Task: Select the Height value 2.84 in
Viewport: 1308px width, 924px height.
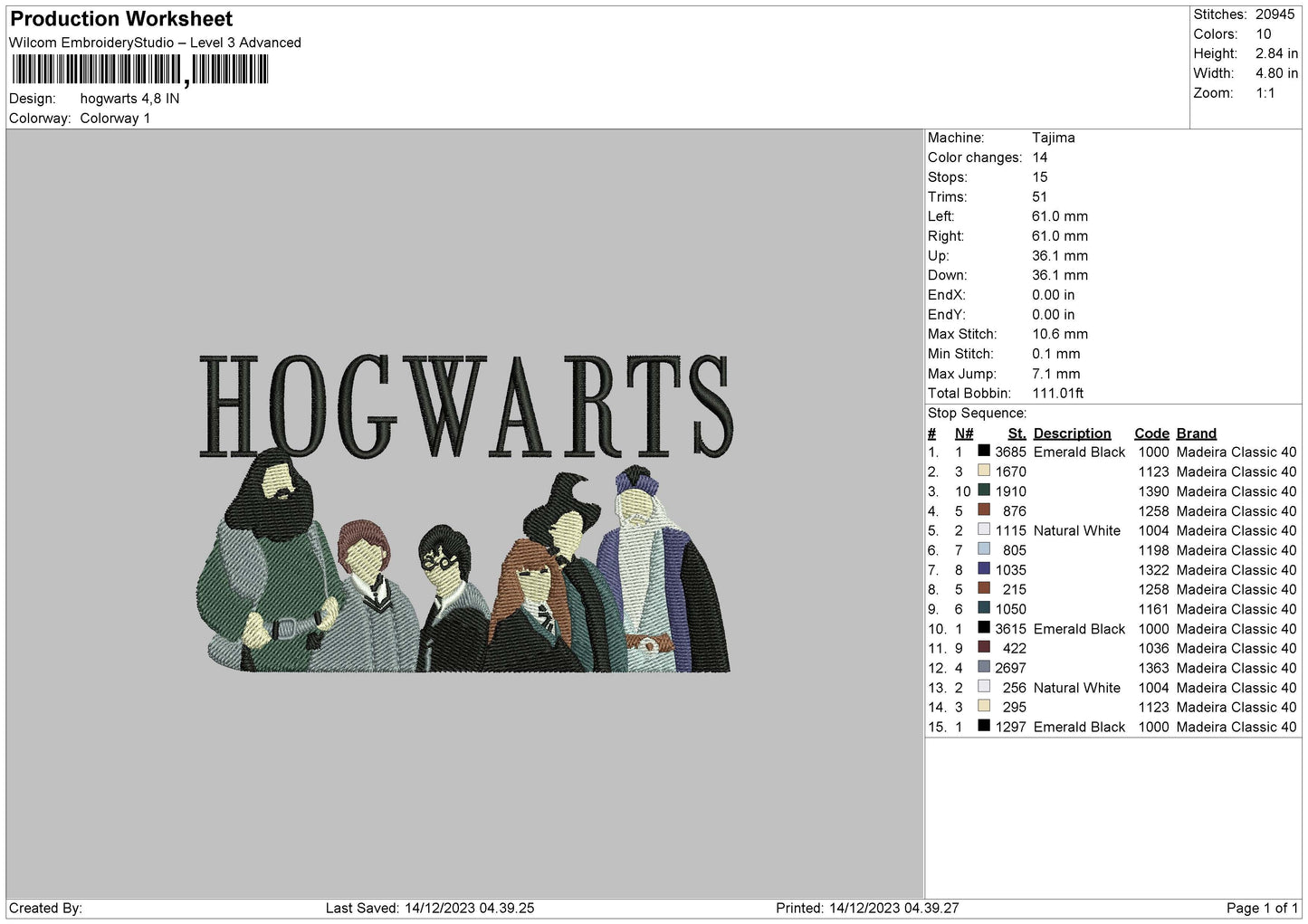Action: pyautogui.click(x=1276, y=53)
